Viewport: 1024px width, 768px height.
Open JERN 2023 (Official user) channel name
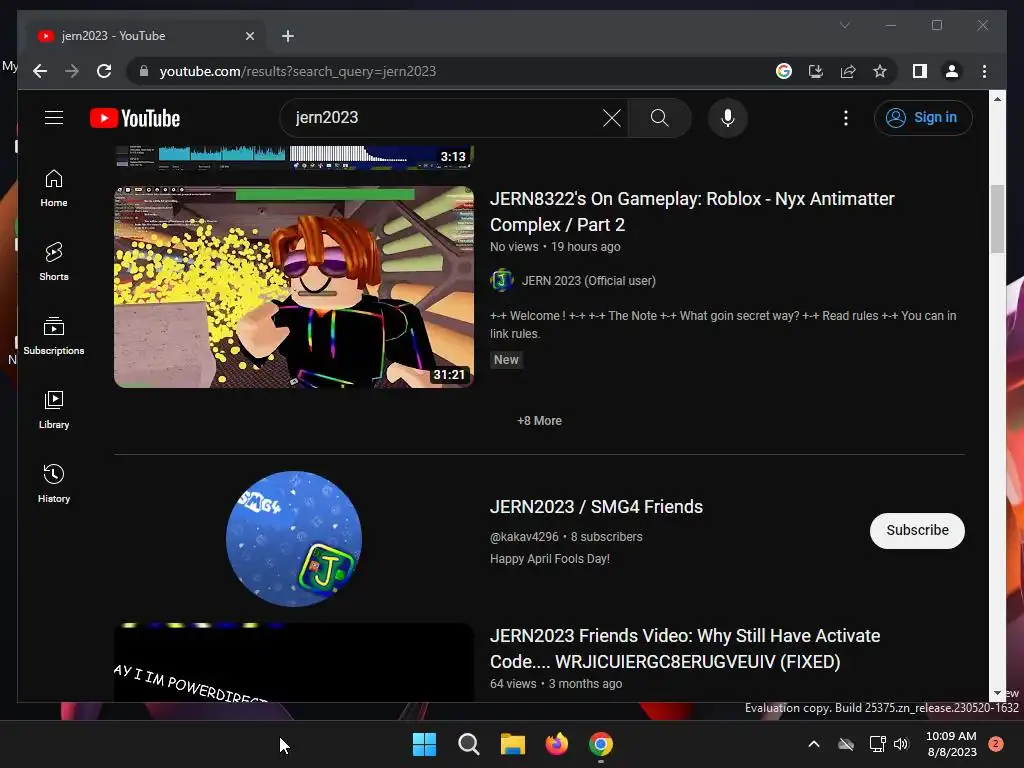pyautogui.click(x=588, y=281)
